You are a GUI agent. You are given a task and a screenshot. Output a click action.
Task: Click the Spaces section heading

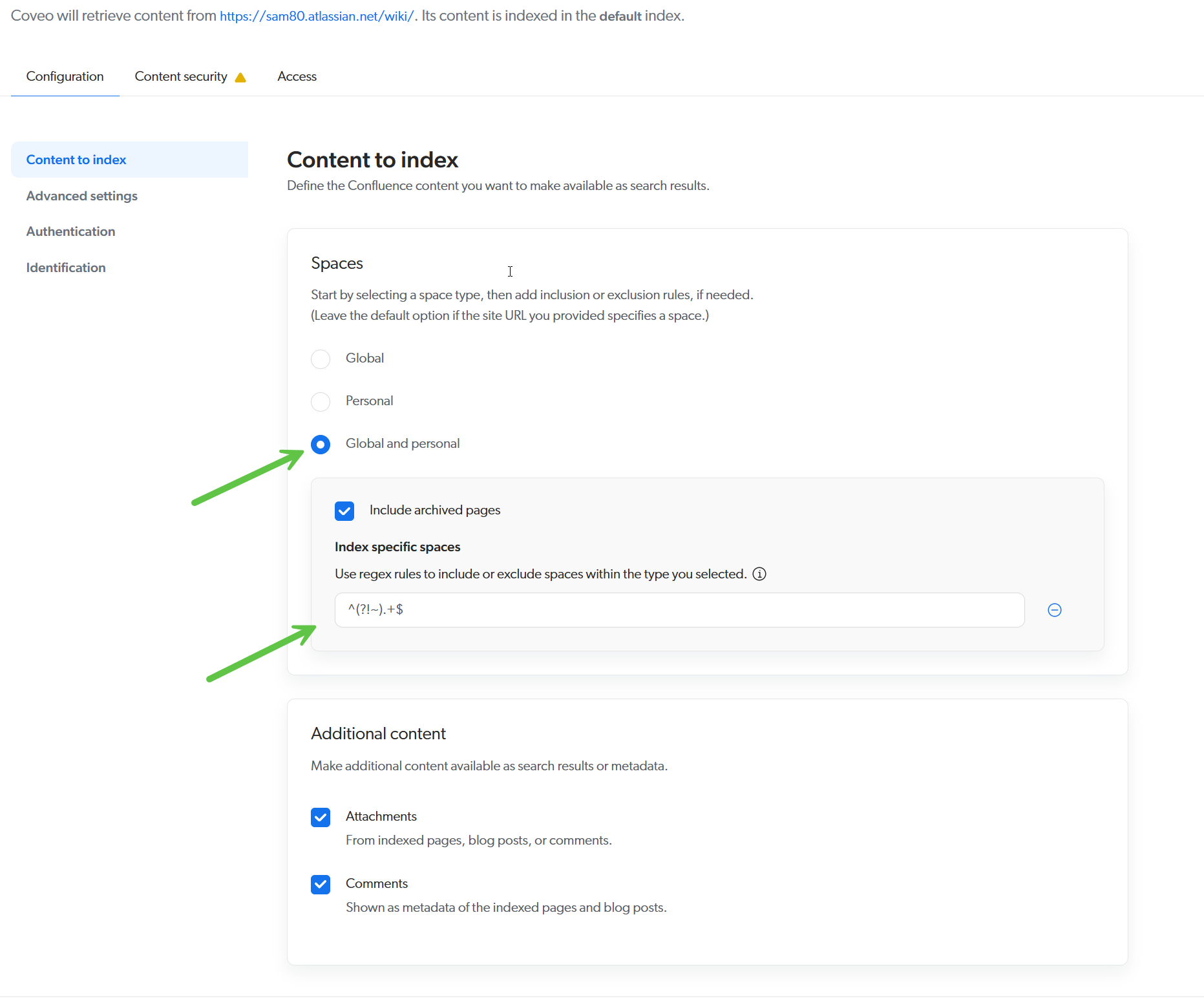pyautogui.click(x=337, y=263)
